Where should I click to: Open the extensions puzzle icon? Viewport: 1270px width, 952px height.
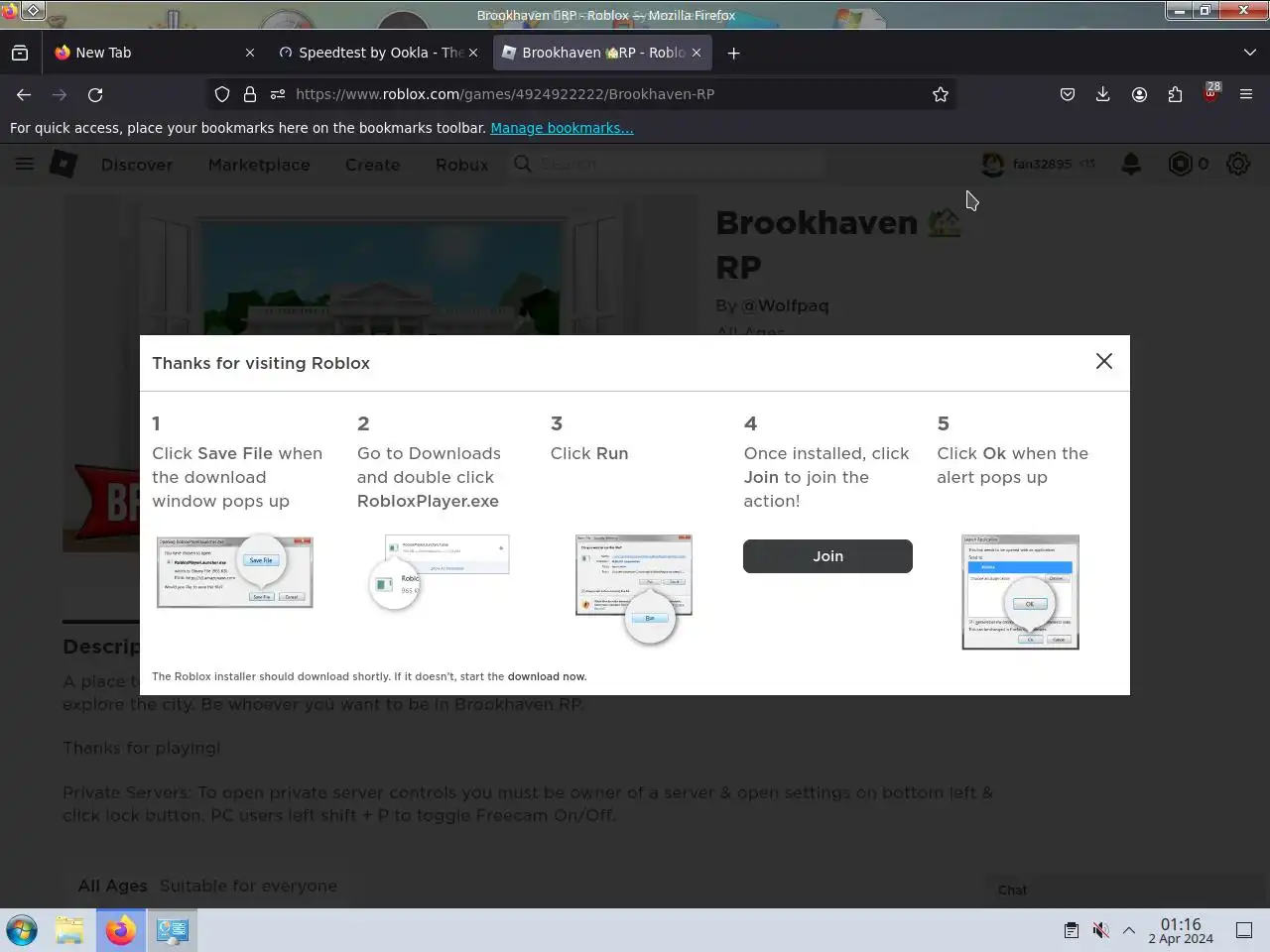(x=1175, y=94)
